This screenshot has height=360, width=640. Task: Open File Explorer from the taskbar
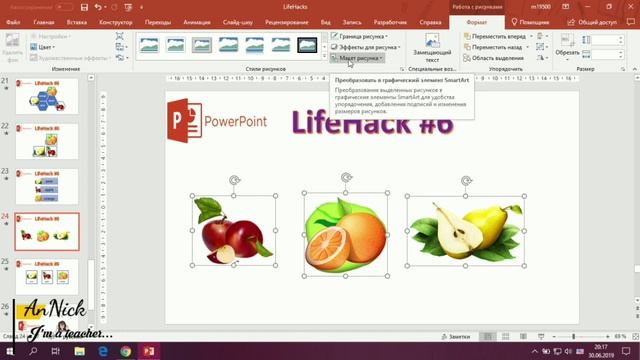point(80,351)
